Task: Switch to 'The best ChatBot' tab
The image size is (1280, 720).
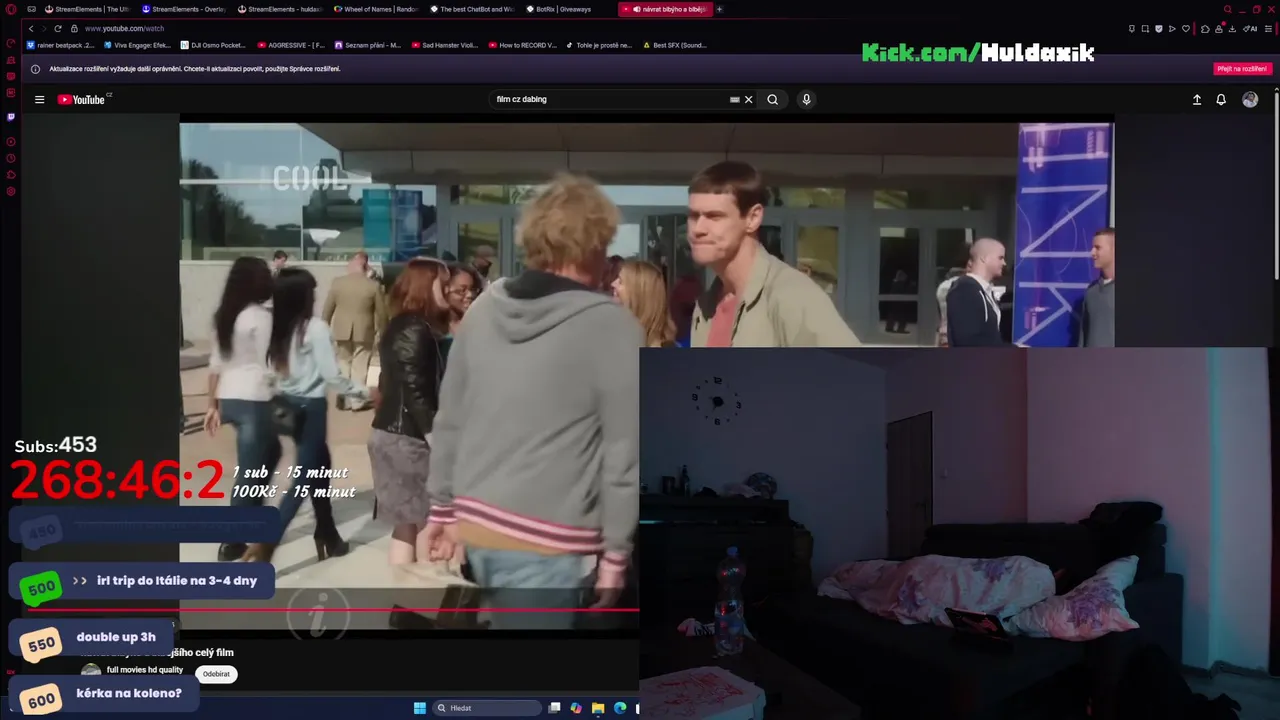Action: (472, 9)
